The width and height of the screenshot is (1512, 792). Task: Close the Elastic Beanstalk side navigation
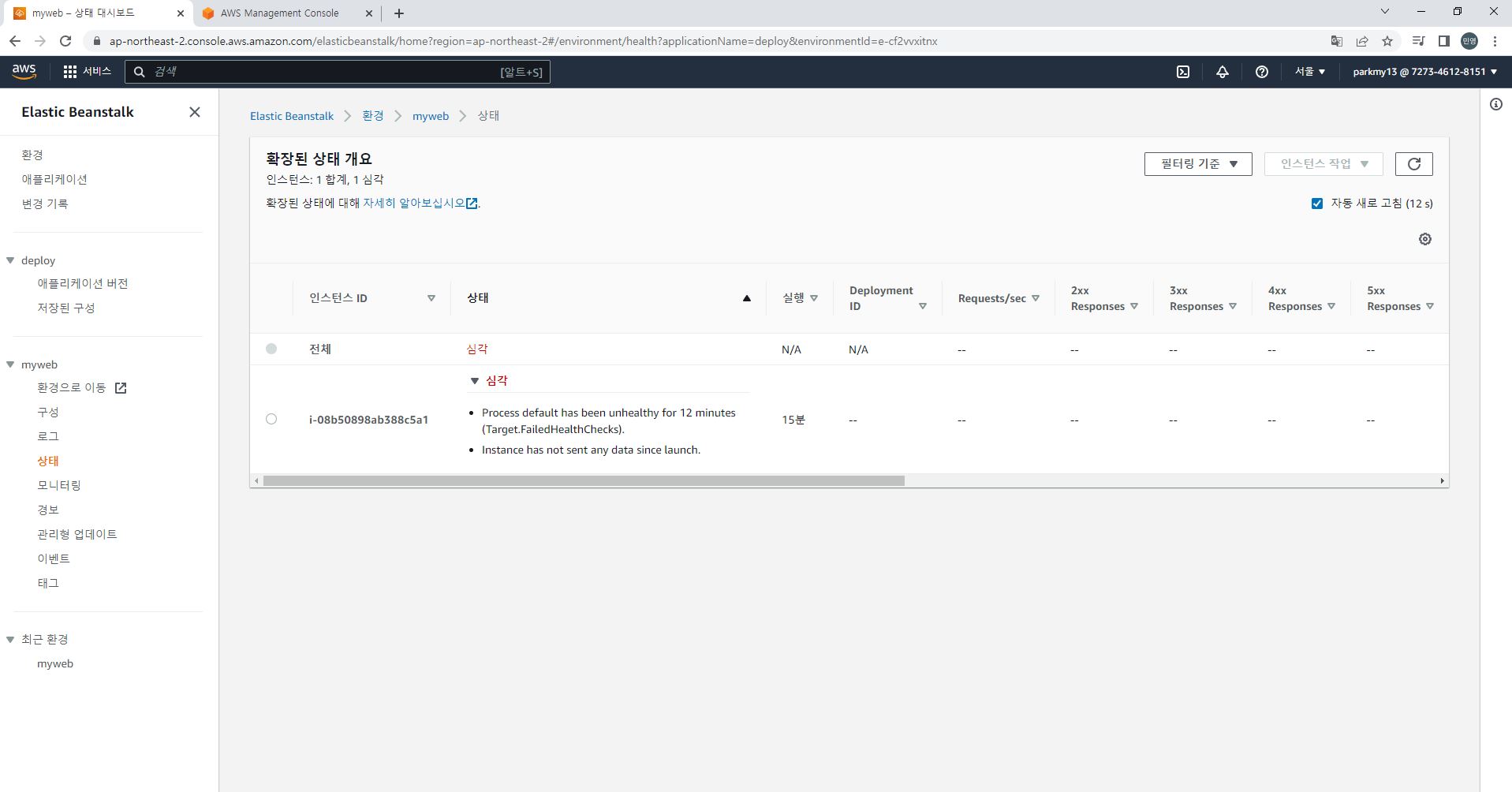click(195, 112)
